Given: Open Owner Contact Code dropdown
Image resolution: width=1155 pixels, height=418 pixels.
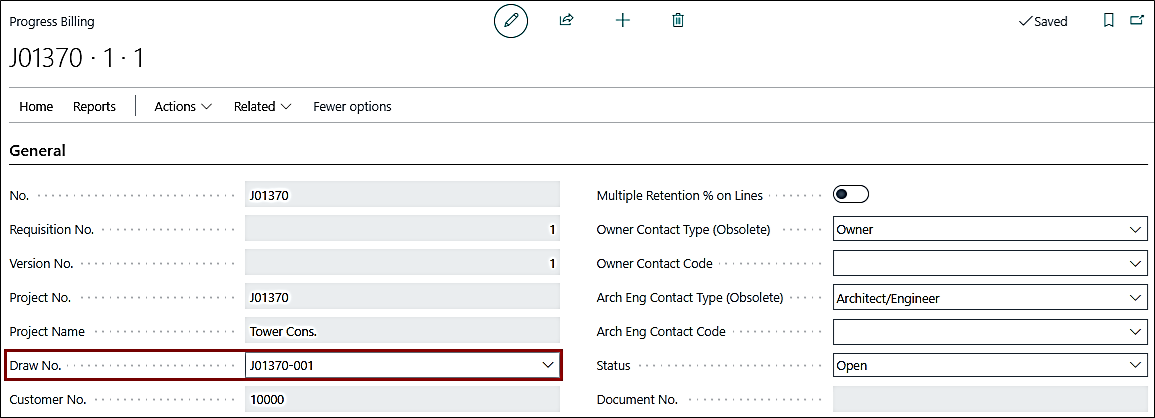Looking at the screenshot, I should pyautogui.click(x=1135, y=264).
